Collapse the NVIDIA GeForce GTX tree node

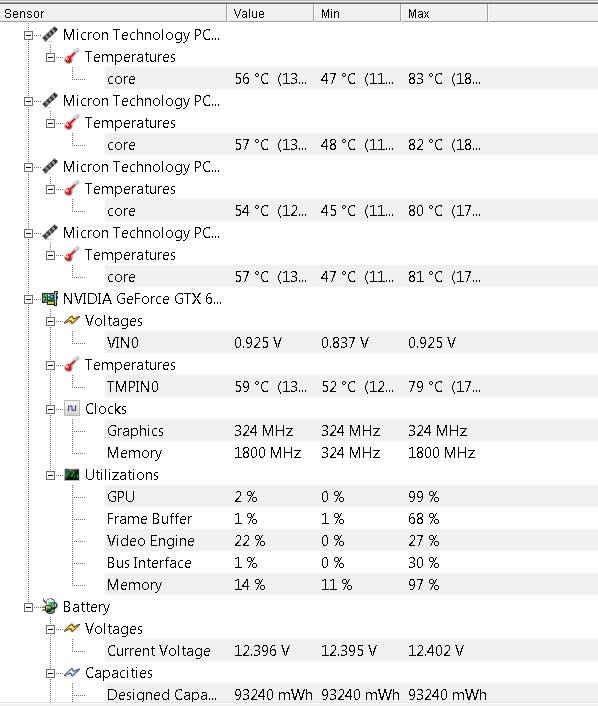[28, 299]
